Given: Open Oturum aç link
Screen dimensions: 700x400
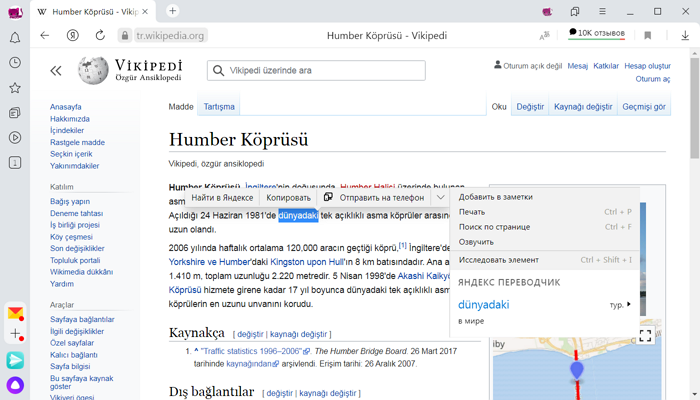Looking at the screenshot, I should 653,79.
